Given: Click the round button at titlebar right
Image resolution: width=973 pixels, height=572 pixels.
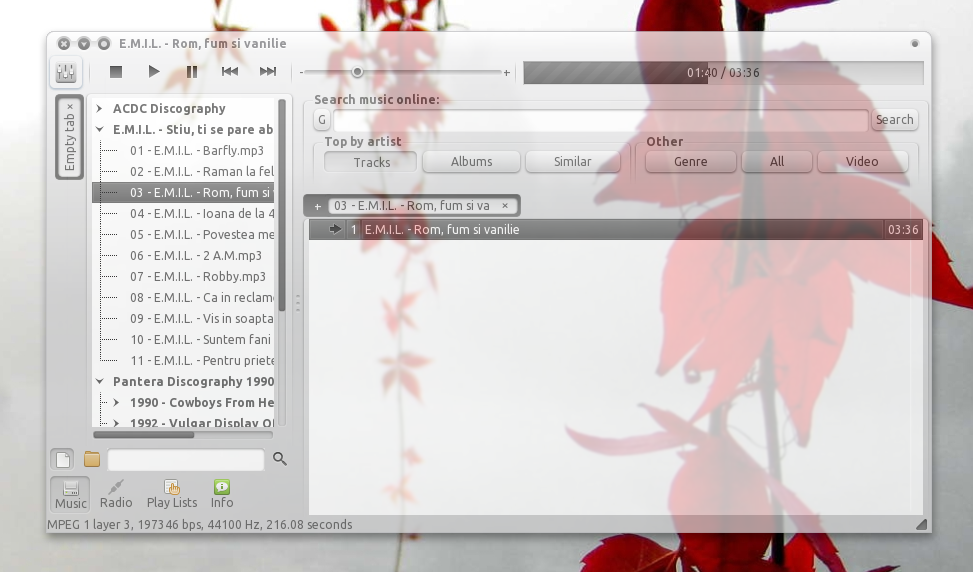Looking at the screenshot, I should coord(915,43).
